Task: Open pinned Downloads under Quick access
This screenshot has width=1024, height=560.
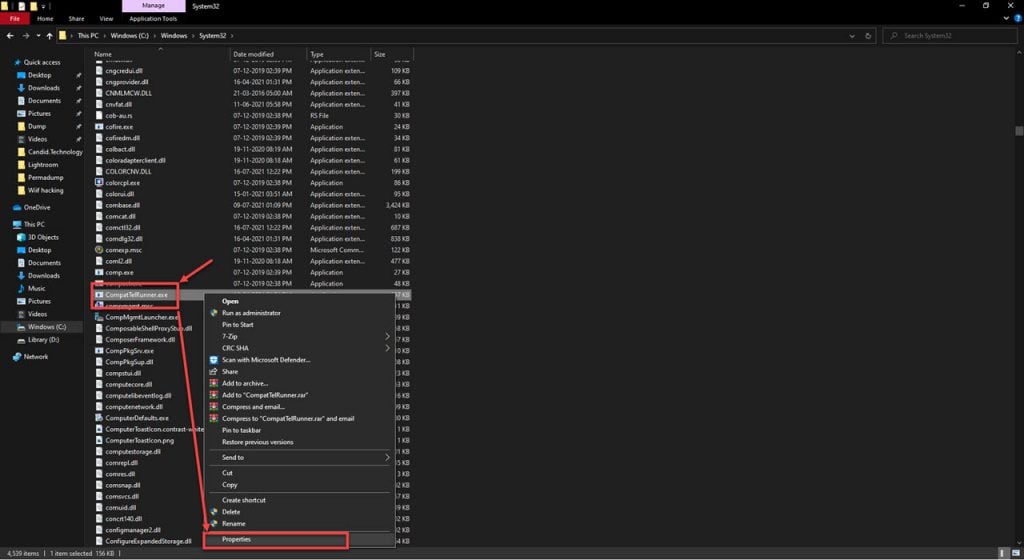Action: (43, 88)
